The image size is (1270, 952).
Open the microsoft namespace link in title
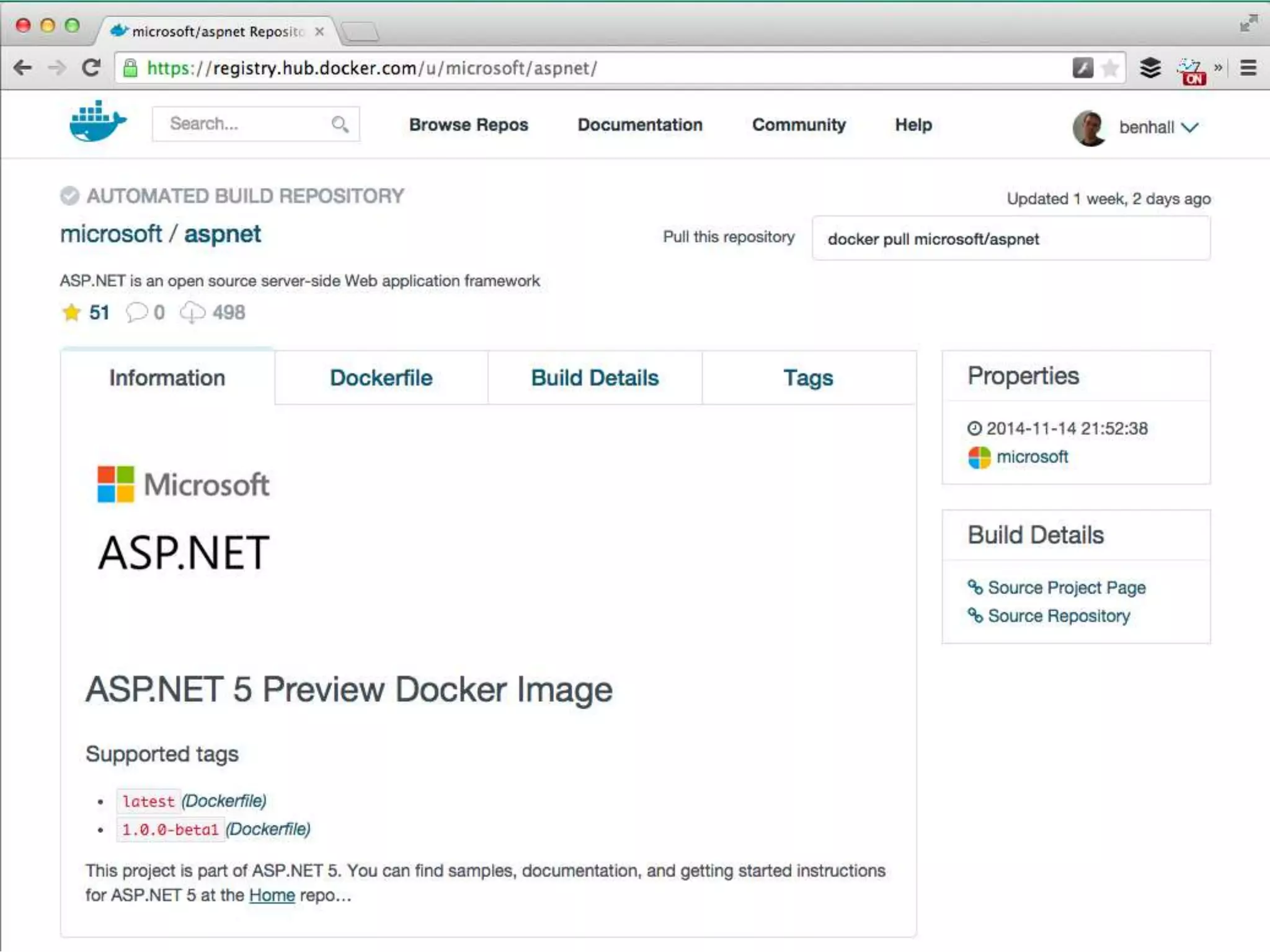pyautogui.click(x=111, y=234)
